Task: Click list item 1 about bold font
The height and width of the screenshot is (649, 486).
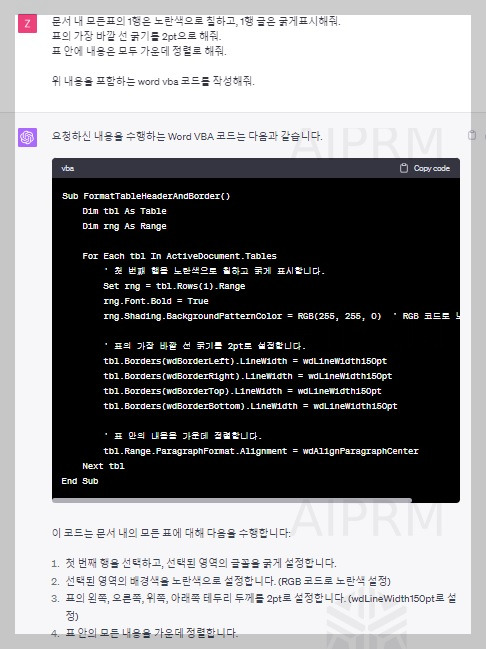Action: 200,563
